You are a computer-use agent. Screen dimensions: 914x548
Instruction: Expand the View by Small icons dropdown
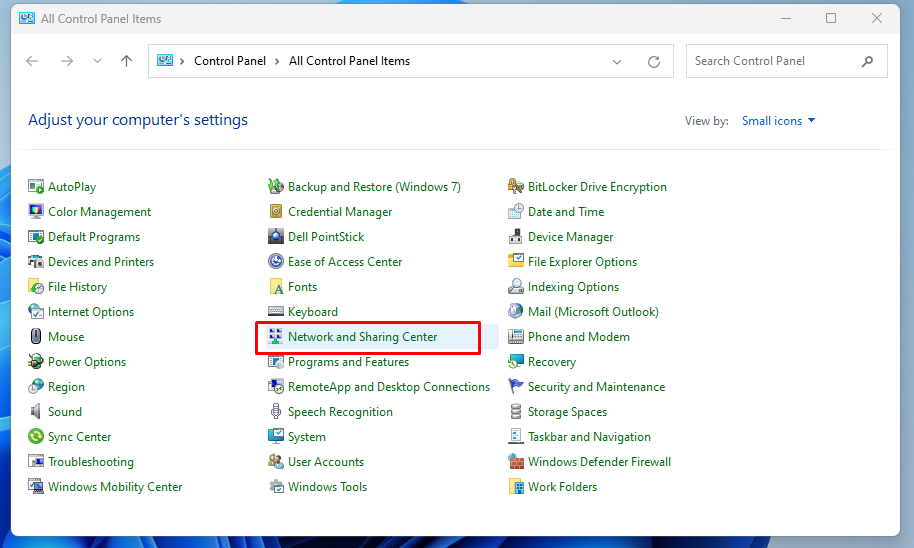point(778,121)
